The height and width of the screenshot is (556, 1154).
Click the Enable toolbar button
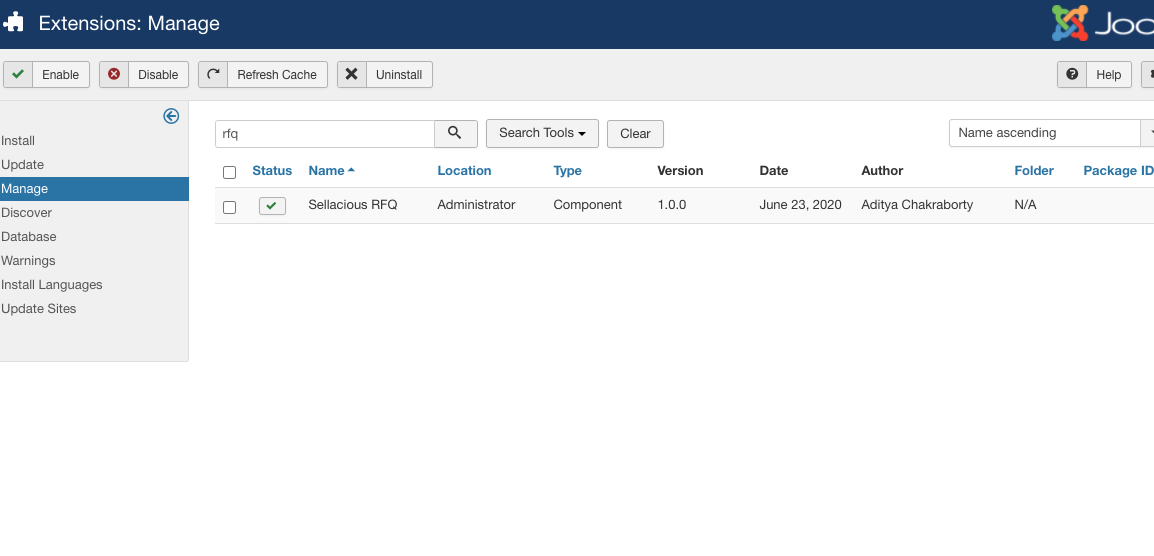tap(46, 74)
